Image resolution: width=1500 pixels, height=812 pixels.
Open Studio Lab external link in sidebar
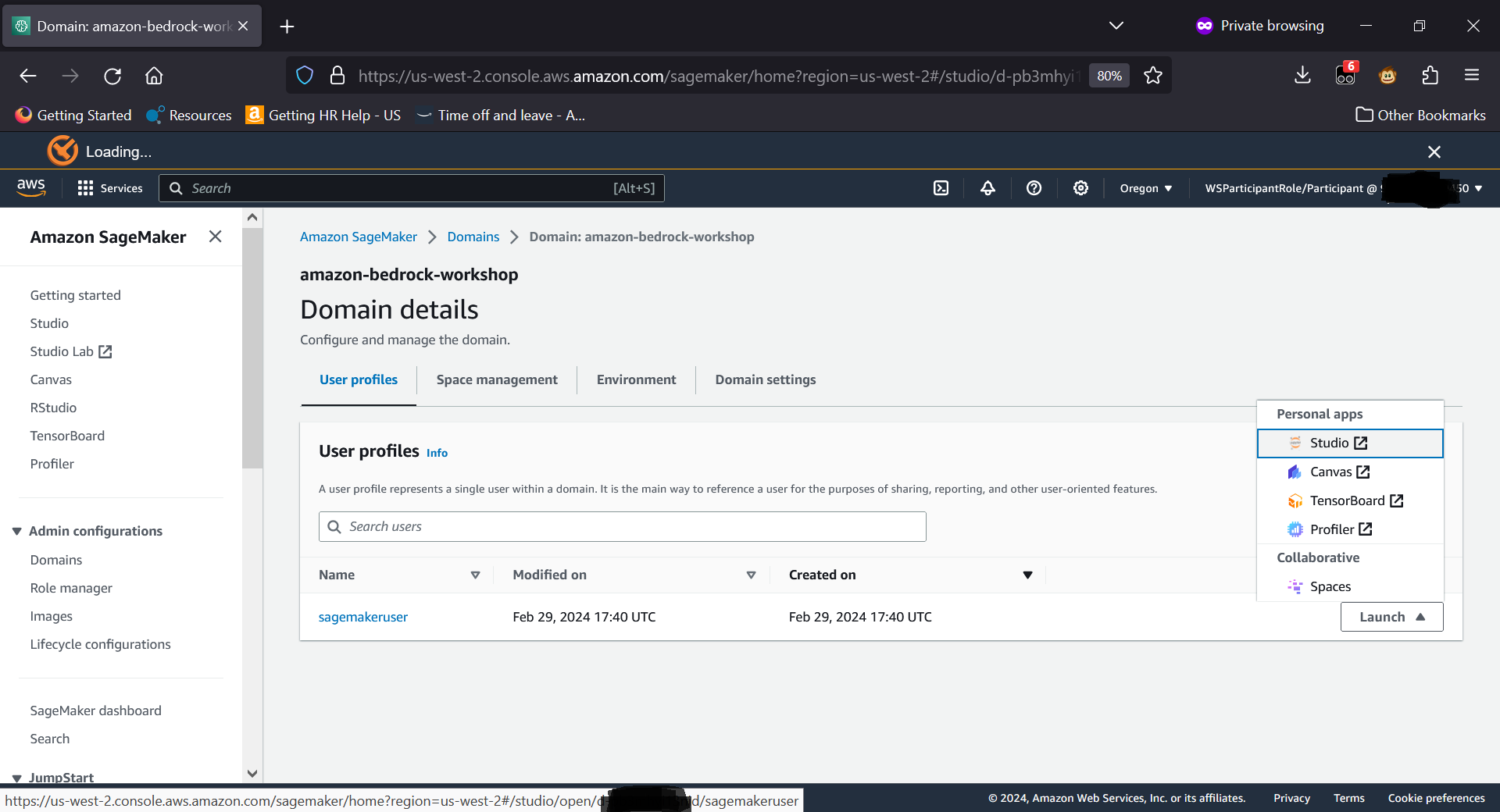[x=71, y=351]
